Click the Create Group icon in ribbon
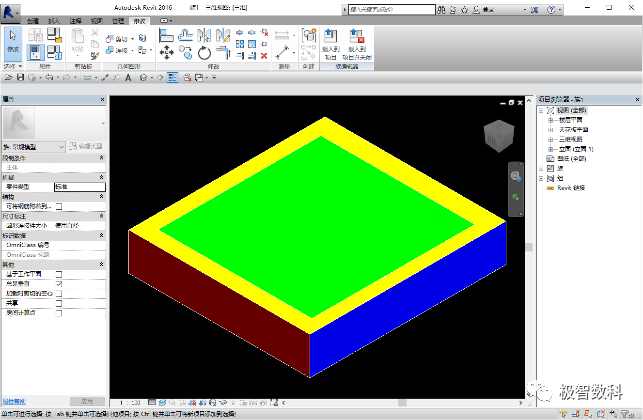643x420 pixels. pos(309,36)
